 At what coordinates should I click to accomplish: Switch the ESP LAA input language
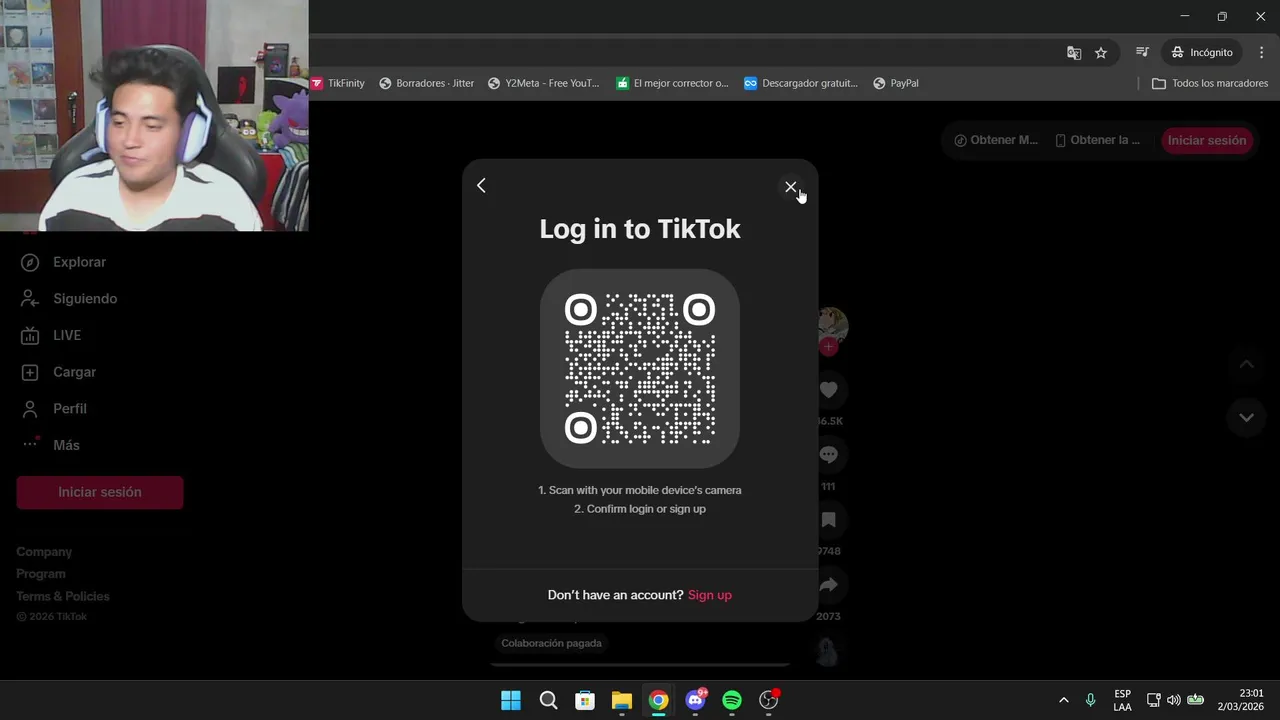(1122, 700)
